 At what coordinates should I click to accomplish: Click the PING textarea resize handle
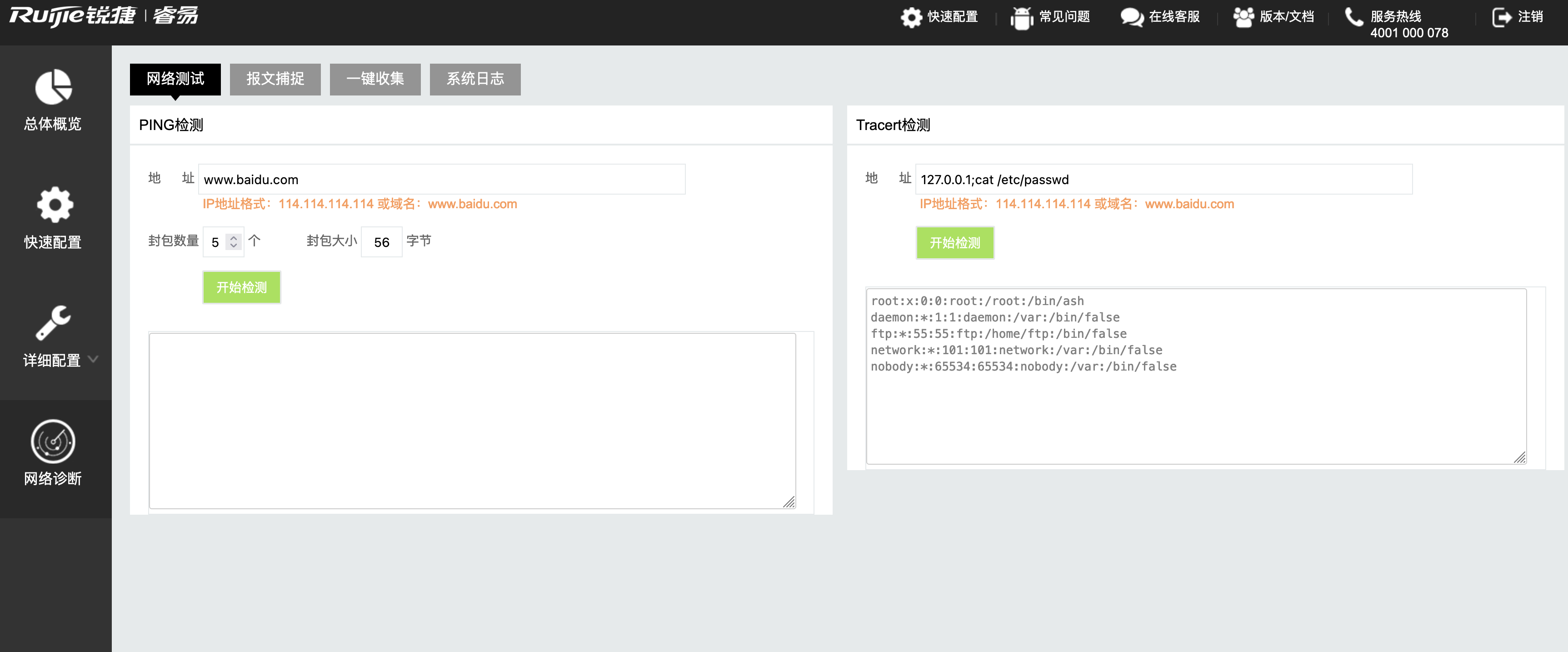(789, 502)
